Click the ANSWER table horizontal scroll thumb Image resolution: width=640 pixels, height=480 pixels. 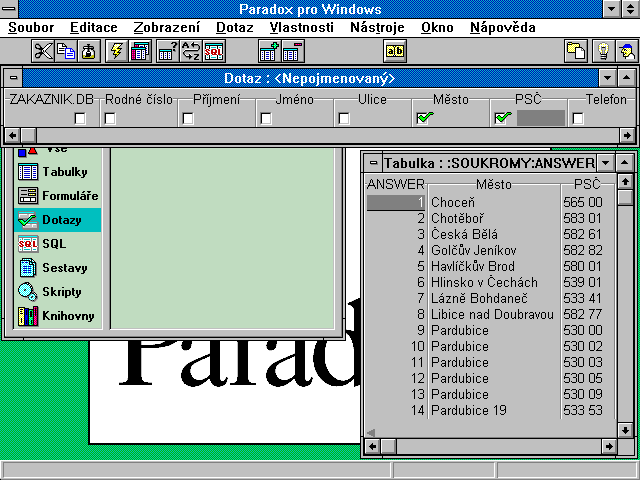[x=388, y=446]
